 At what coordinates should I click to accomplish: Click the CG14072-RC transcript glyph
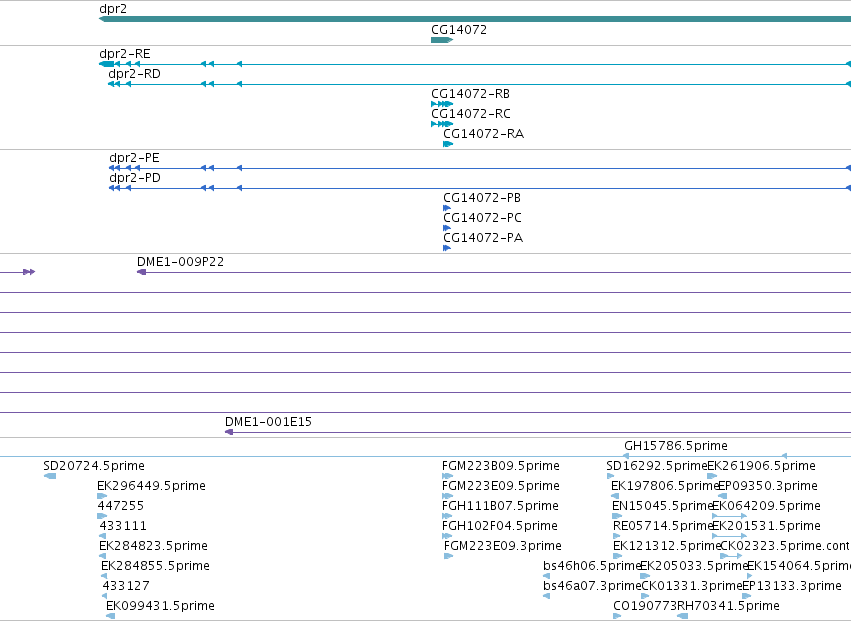(442, 124)
